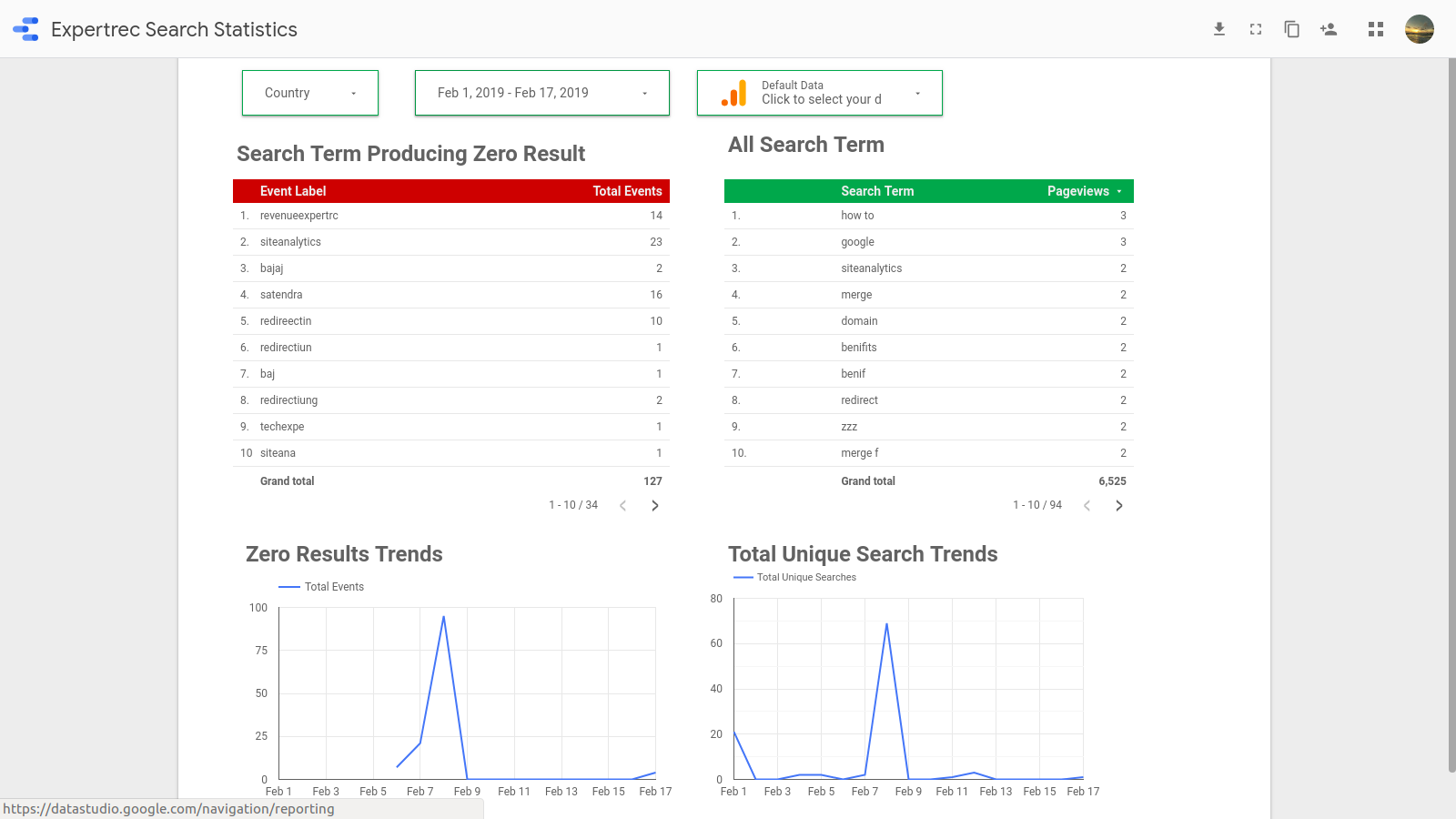The height and width of the screenshot is (819, 1456).
Task: Click the Data Studio logo
Action: [x=25, y=29]
